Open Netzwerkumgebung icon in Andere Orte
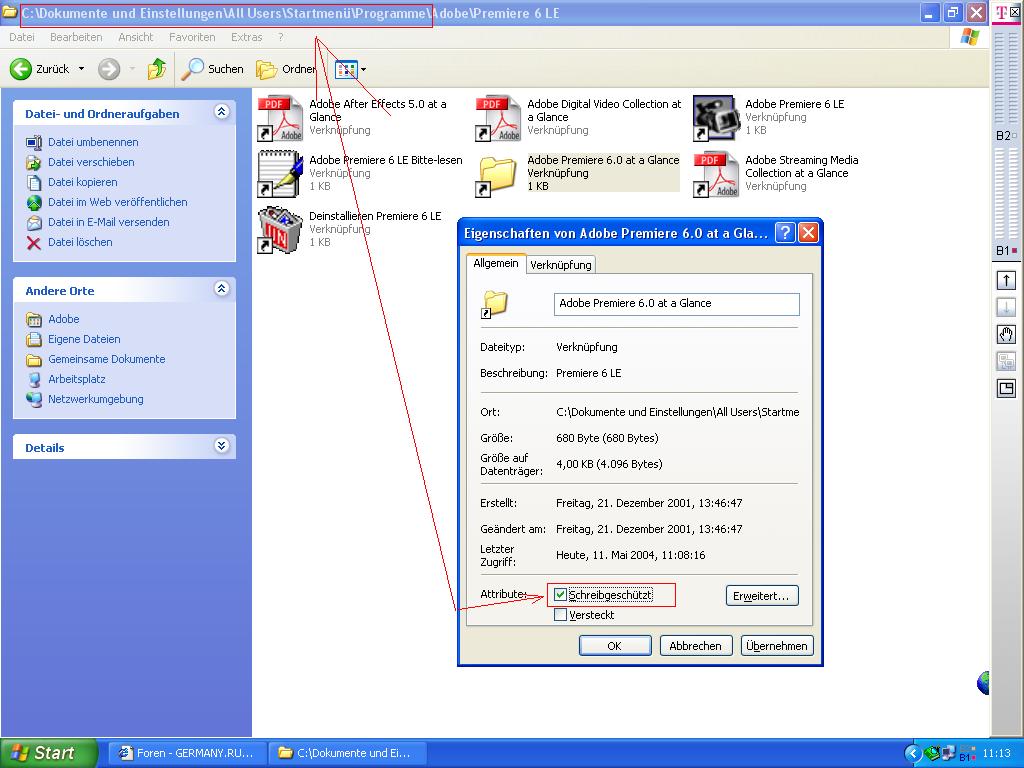Viewport: 1024px width, 768px height. 34,399
